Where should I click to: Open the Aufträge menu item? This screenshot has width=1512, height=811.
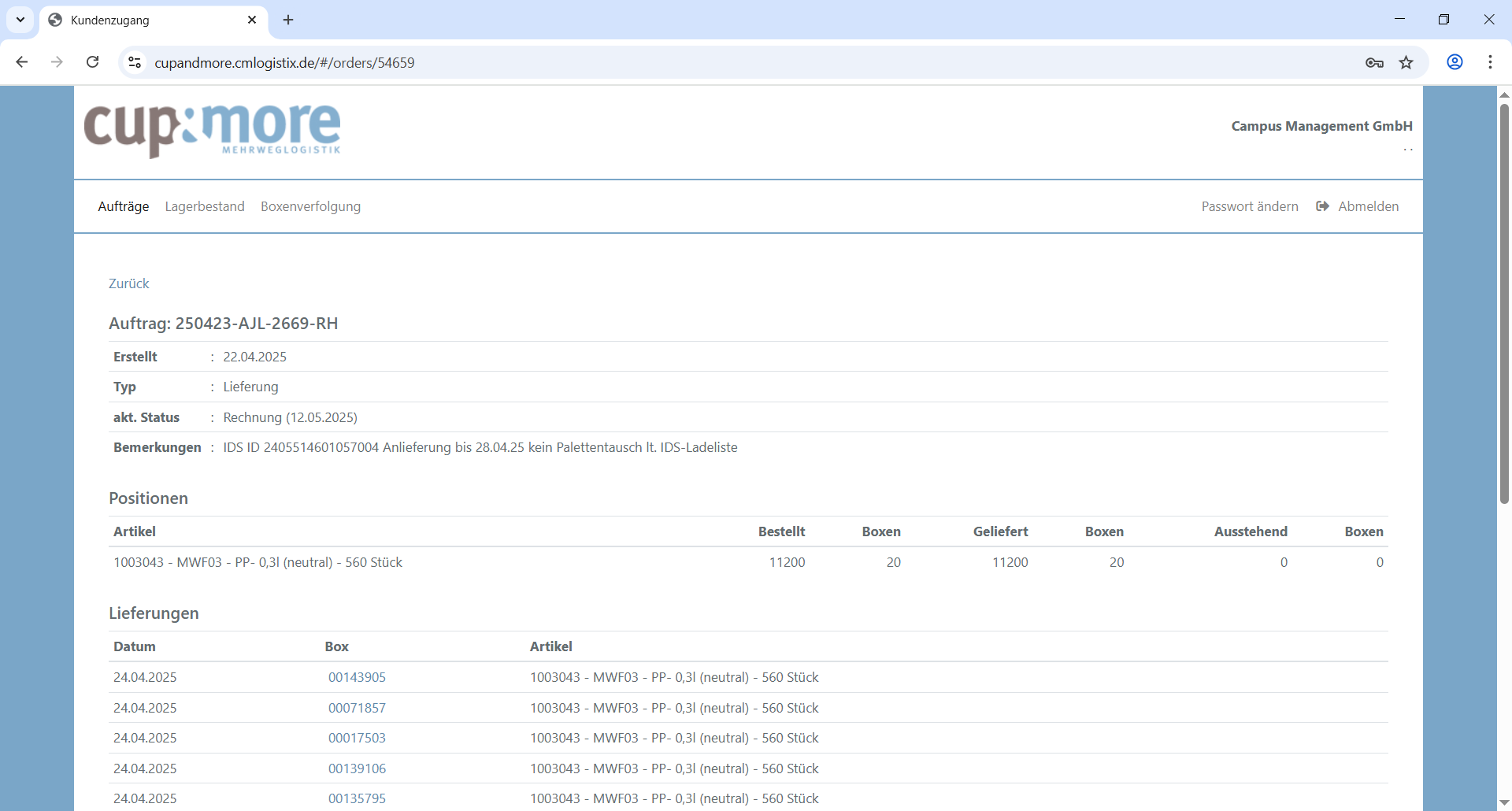click(124, 206)
